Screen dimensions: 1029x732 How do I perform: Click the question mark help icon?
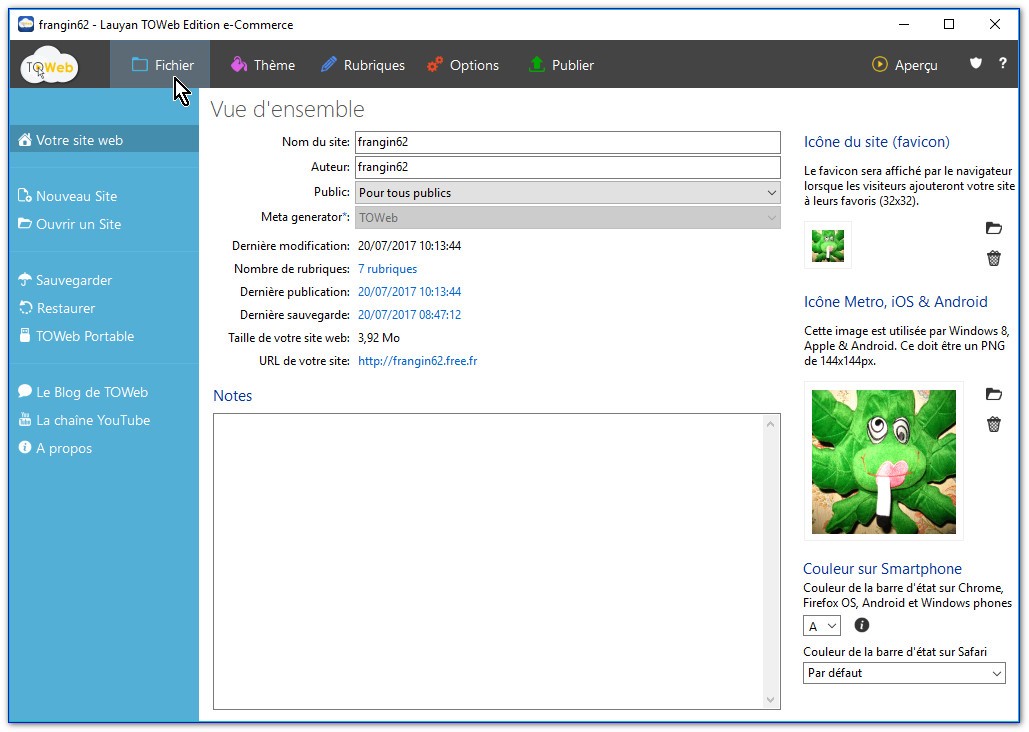pyautogui.click(x=1003, y=64)
